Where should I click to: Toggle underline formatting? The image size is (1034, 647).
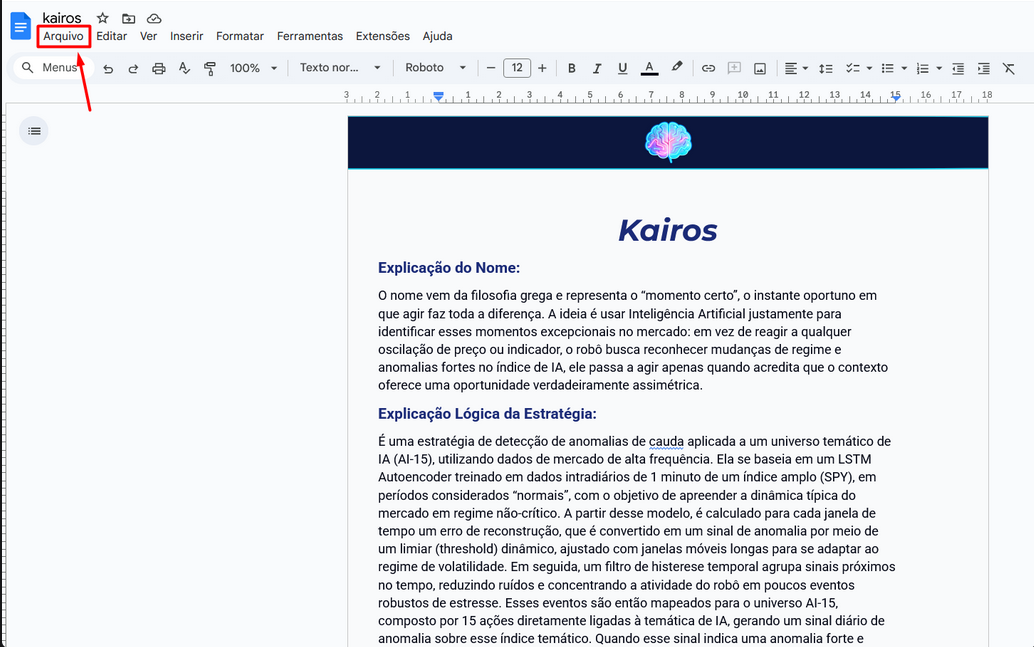pyautogui.click(x=623, y=68)
